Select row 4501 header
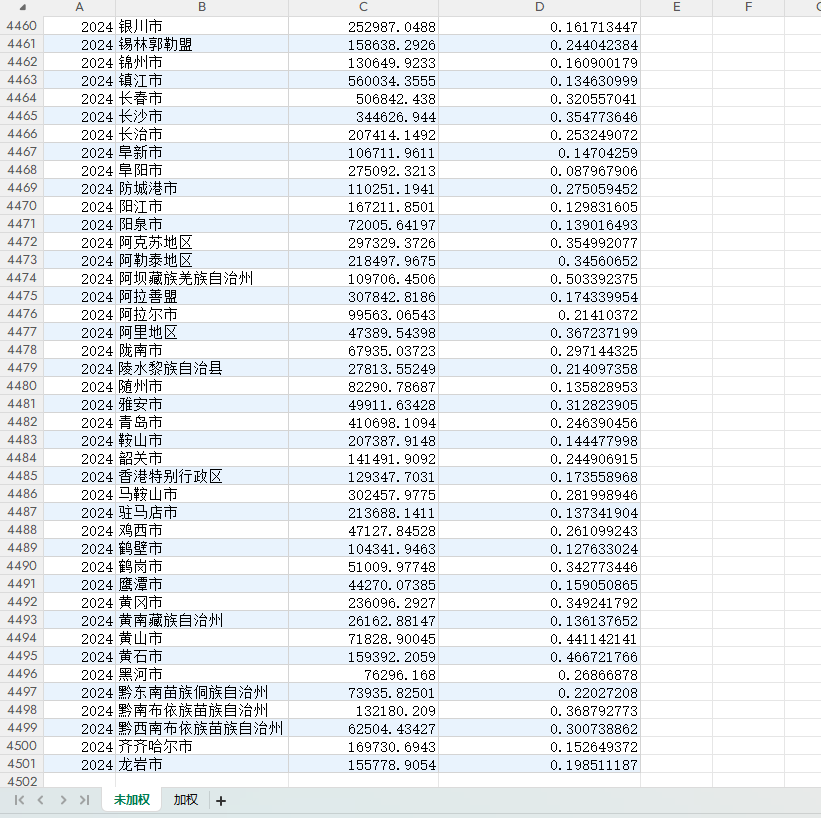This screenshot has width=821, height=818. [x=21, y=764]
